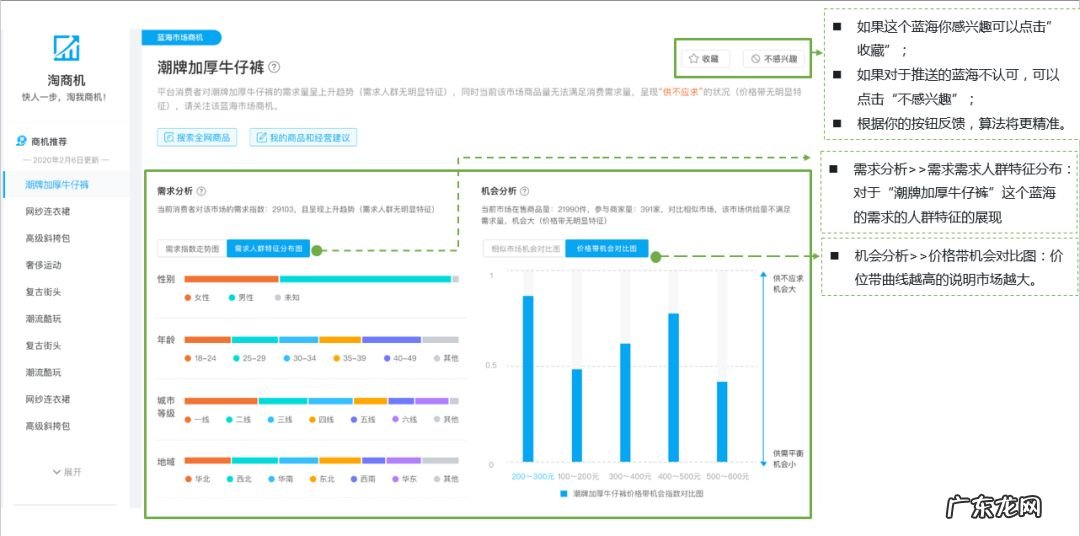Toggle 35-39 age legend item

pos(350,358)
